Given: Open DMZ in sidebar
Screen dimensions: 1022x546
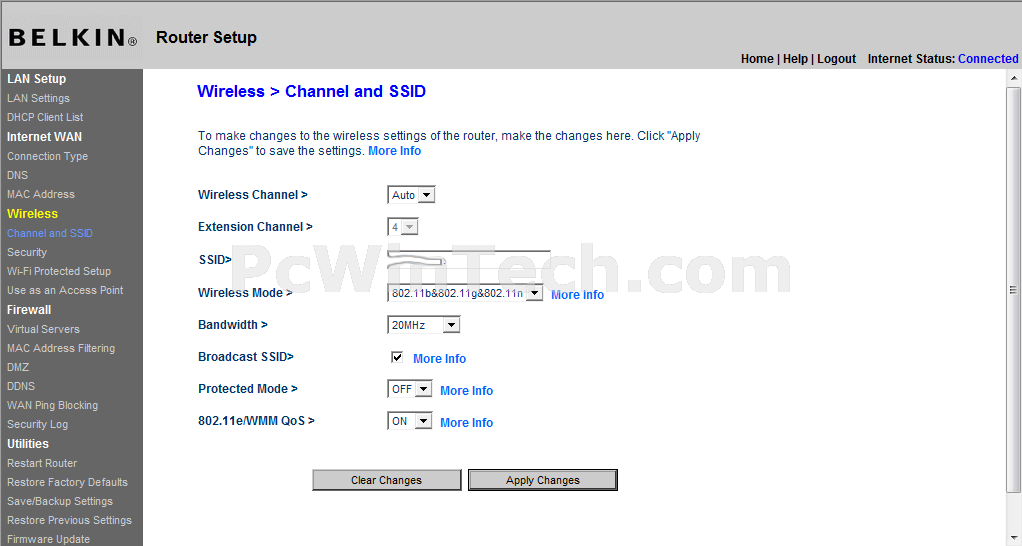Looking at the screenshot, I should click(18, 367).
